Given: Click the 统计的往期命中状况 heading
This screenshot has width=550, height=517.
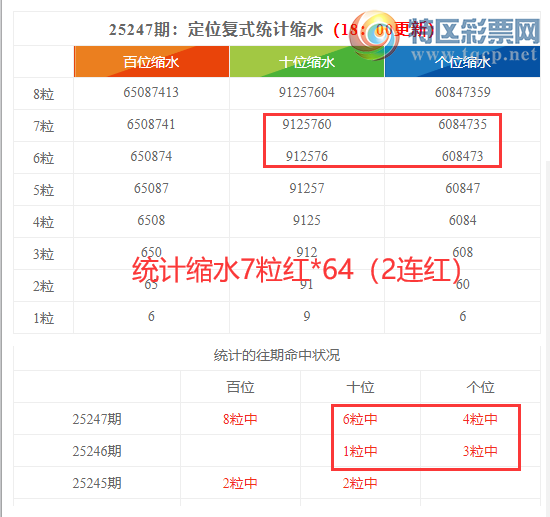Looking at the screenshot, I should pyautogui.click(x=277, y=355).
